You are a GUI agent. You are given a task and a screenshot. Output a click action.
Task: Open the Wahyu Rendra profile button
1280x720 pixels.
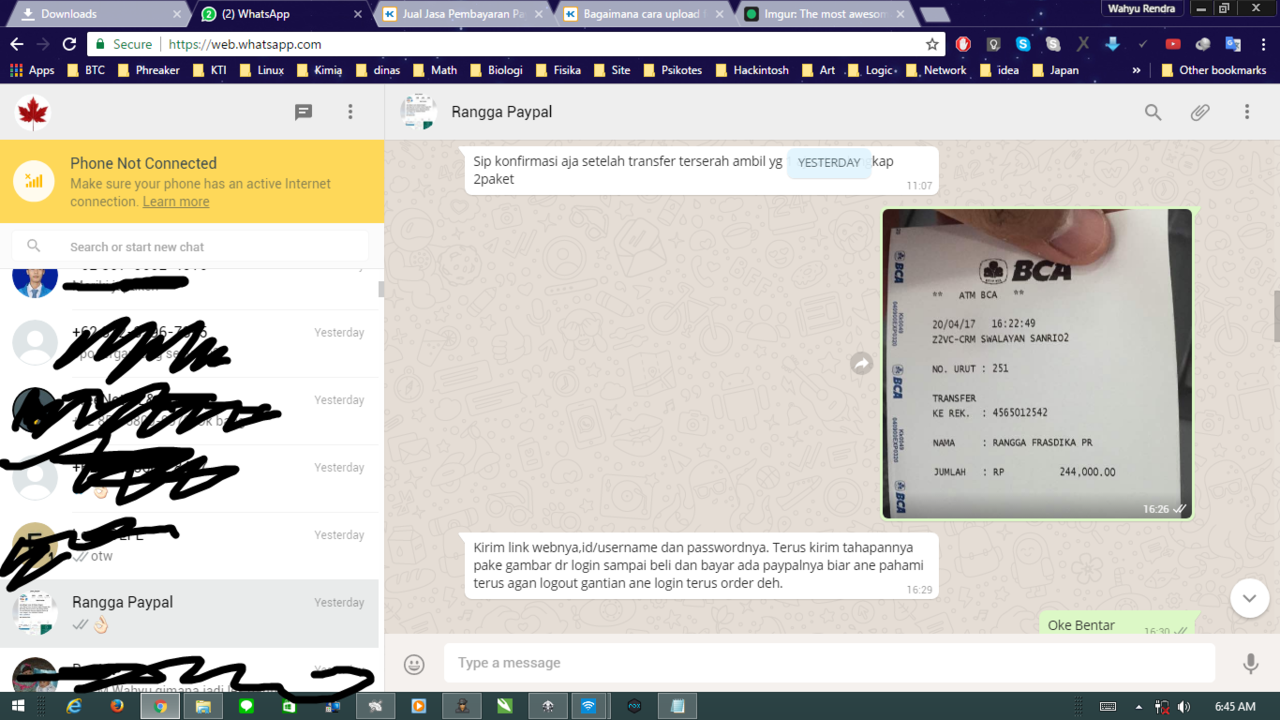(x=1140, y=9)
